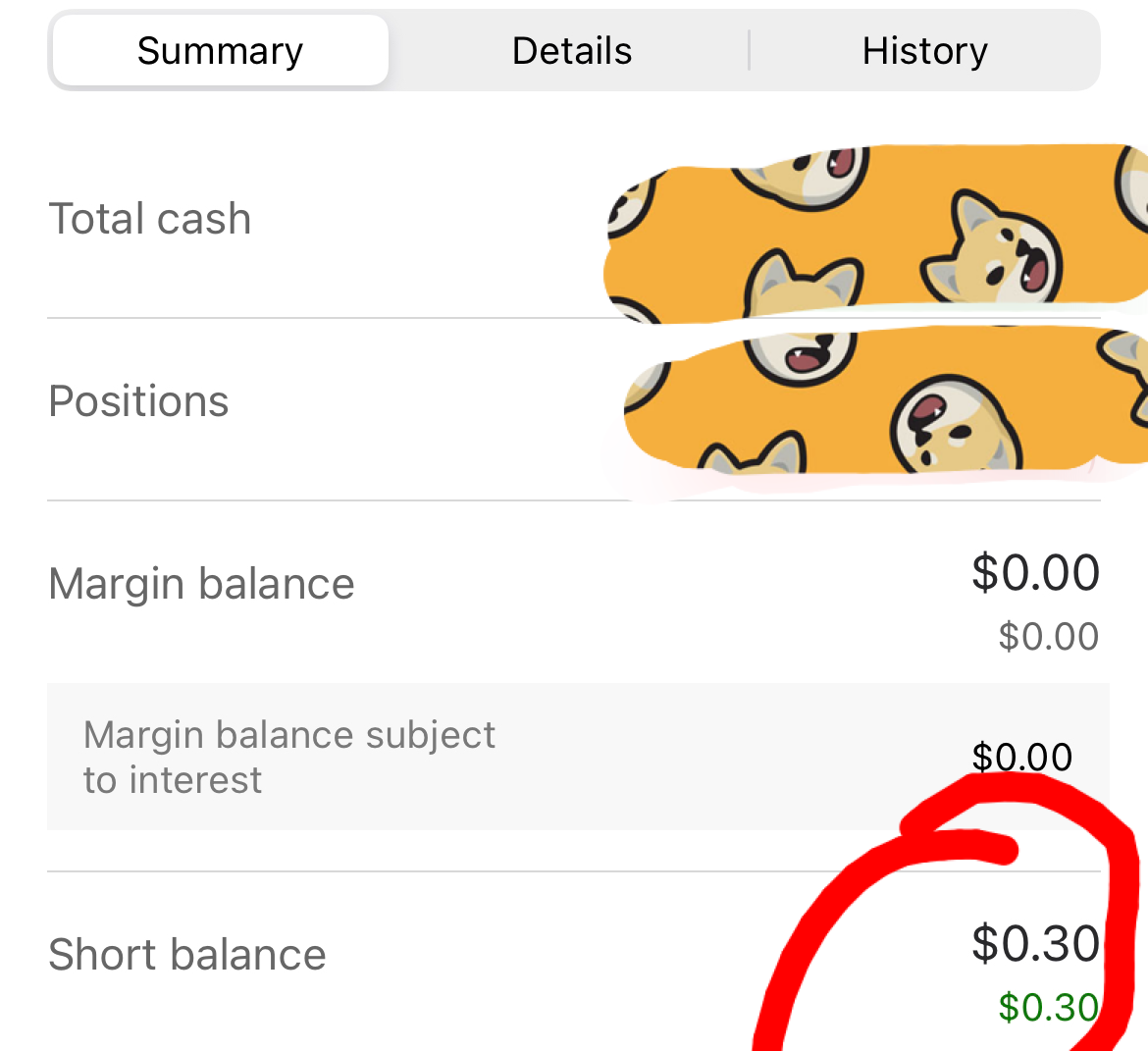Tap the $0.00 margin interest value
Viewport: 1148px width, 1051px height.
(1022, 756)
